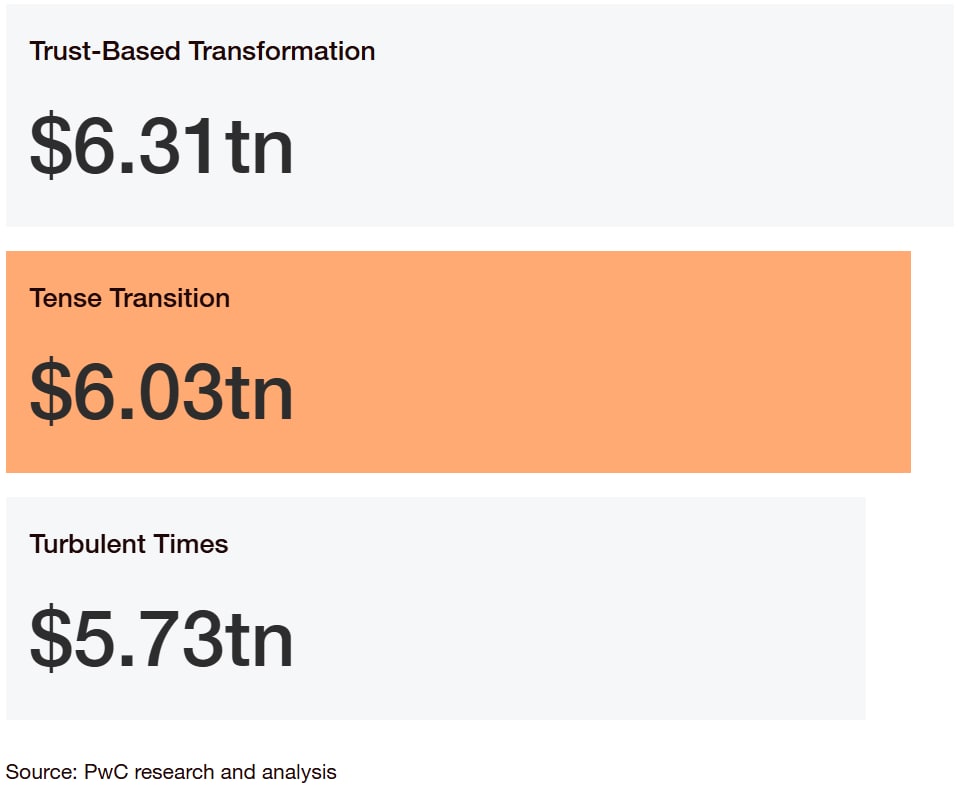Click the dollar sign in $6.31tn
Screen dimensions: 961x805
point(51,146)
